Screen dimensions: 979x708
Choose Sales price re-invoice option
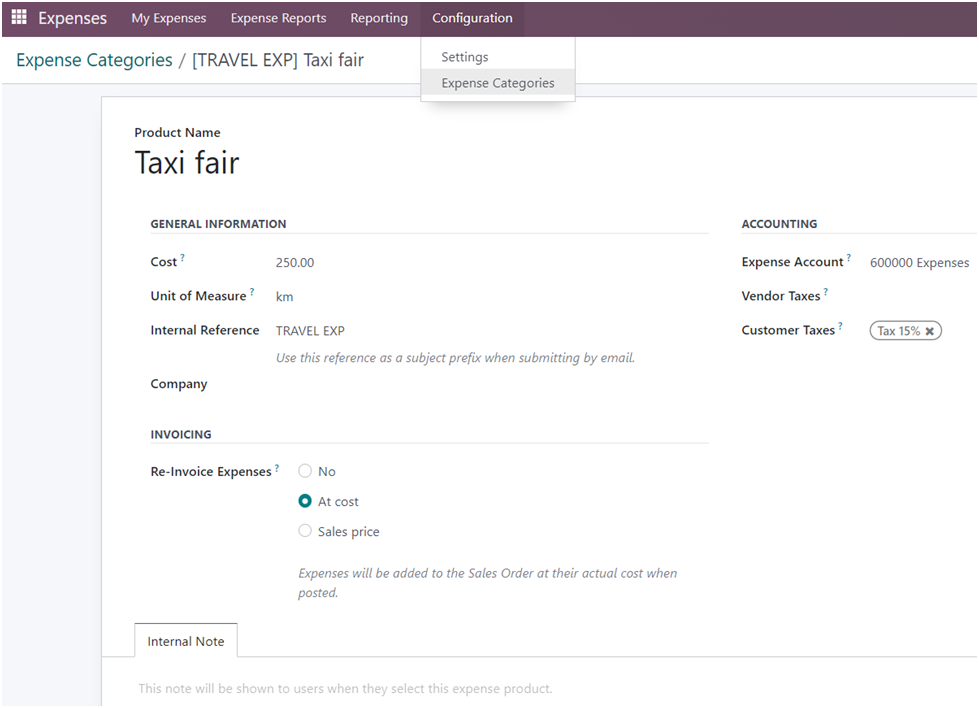[x=306, y=531]
